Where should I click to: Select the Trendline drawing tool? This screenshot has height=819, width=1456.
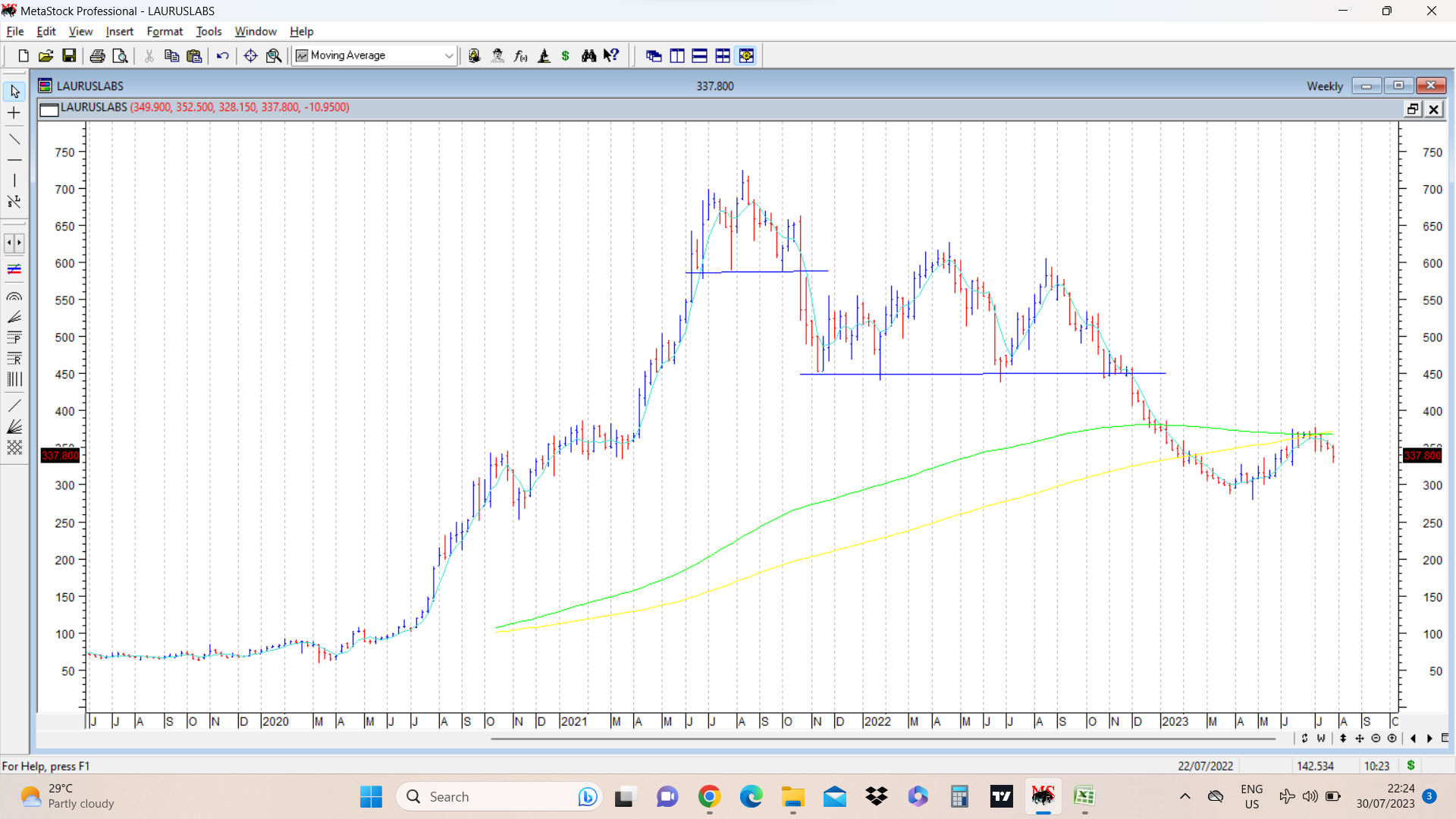[14, 140]
